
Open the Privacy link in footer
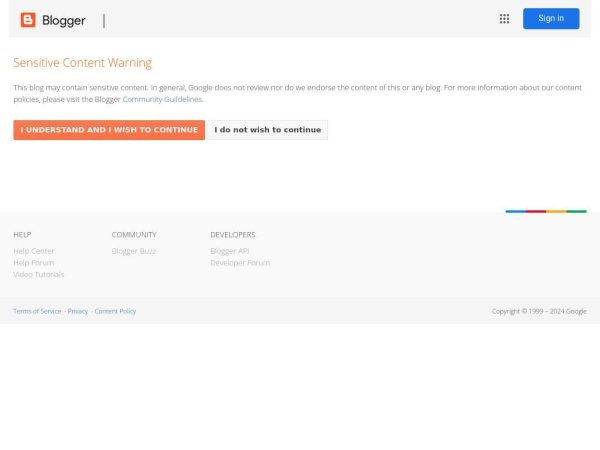pos(78,311)
